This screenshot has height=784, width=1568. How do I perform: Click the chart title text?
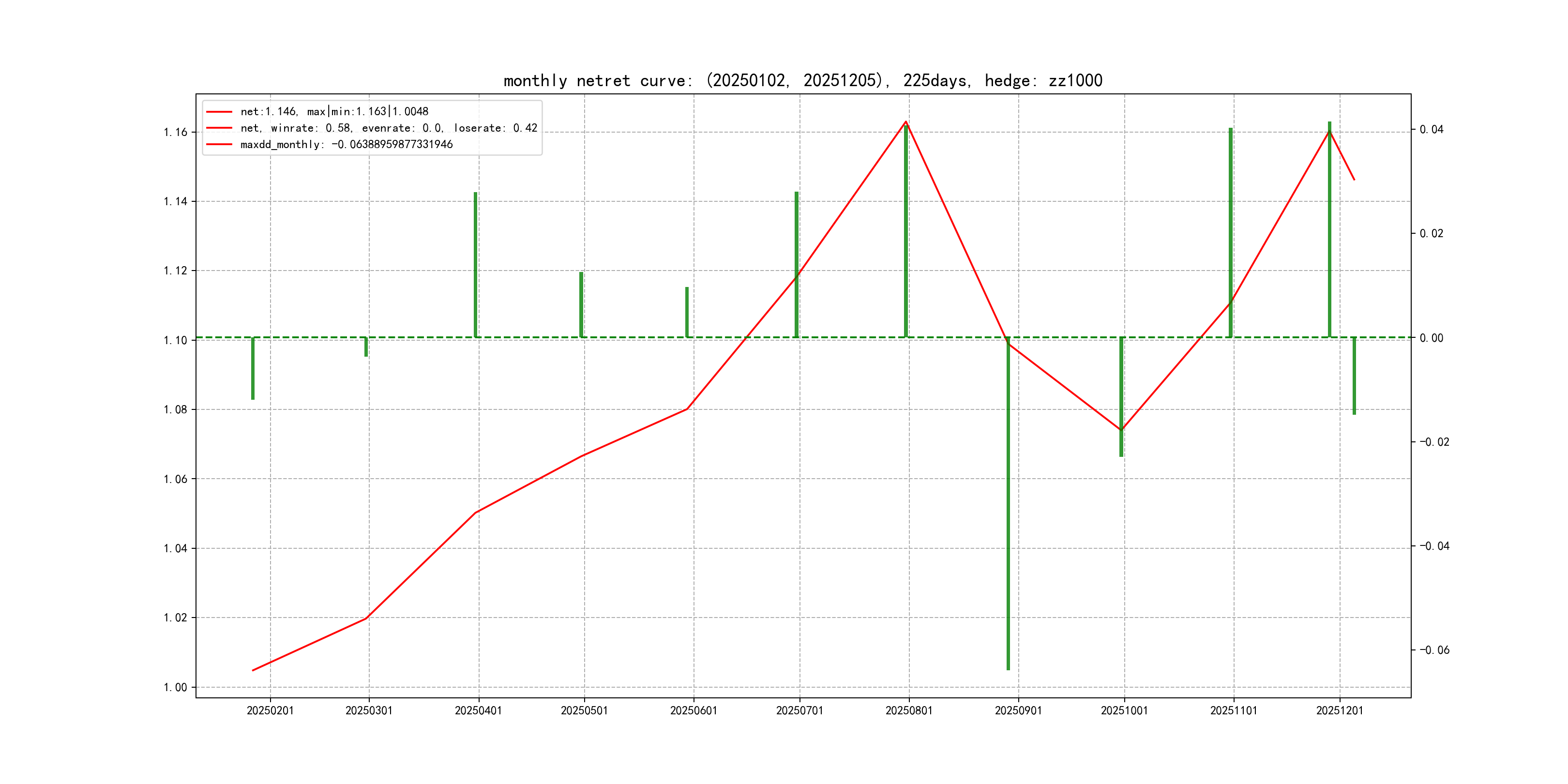pos(802,80)
